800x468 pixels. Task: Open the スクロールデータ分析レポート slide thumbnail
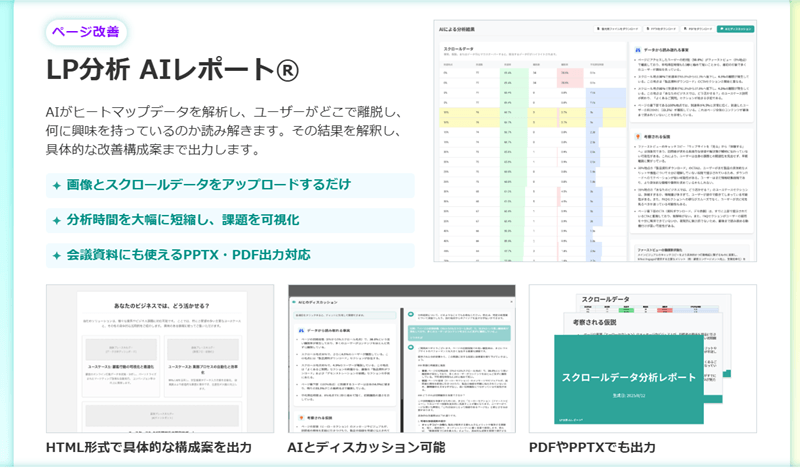pos(643,359)
